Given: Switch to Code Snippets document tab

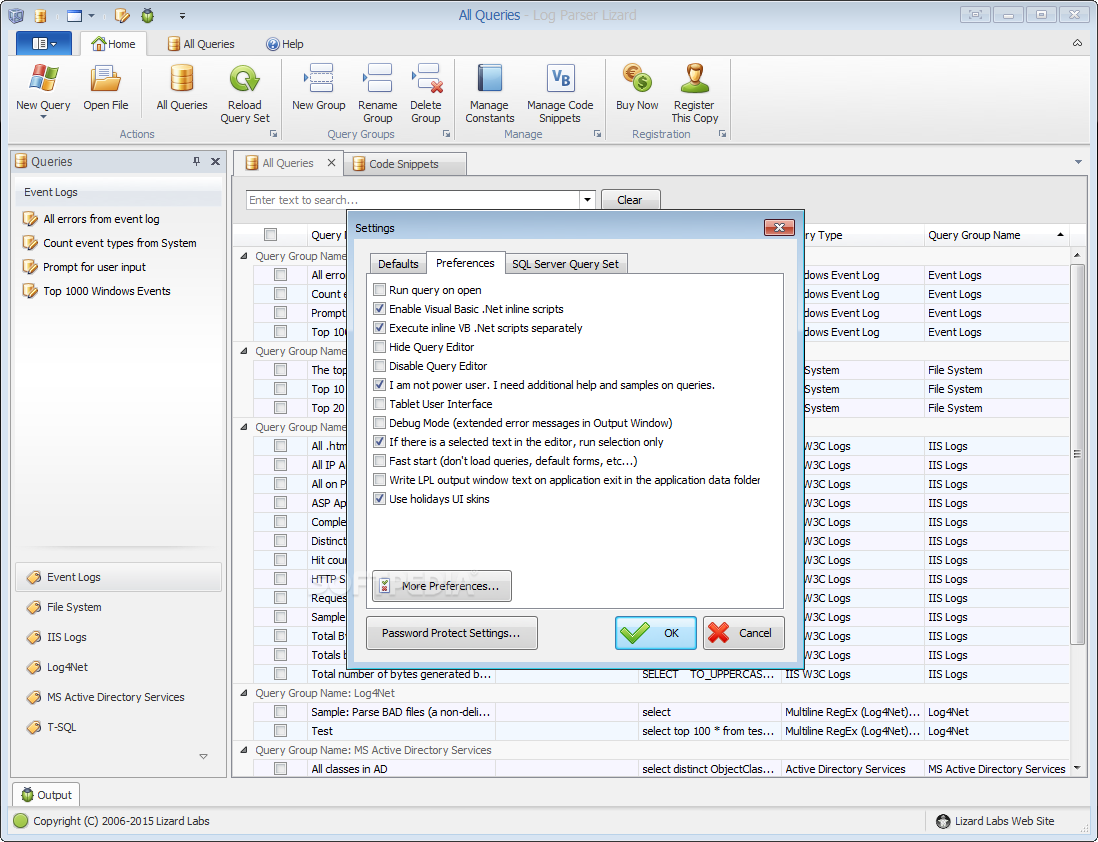Looking at the screenshot, I should (404, 164).
